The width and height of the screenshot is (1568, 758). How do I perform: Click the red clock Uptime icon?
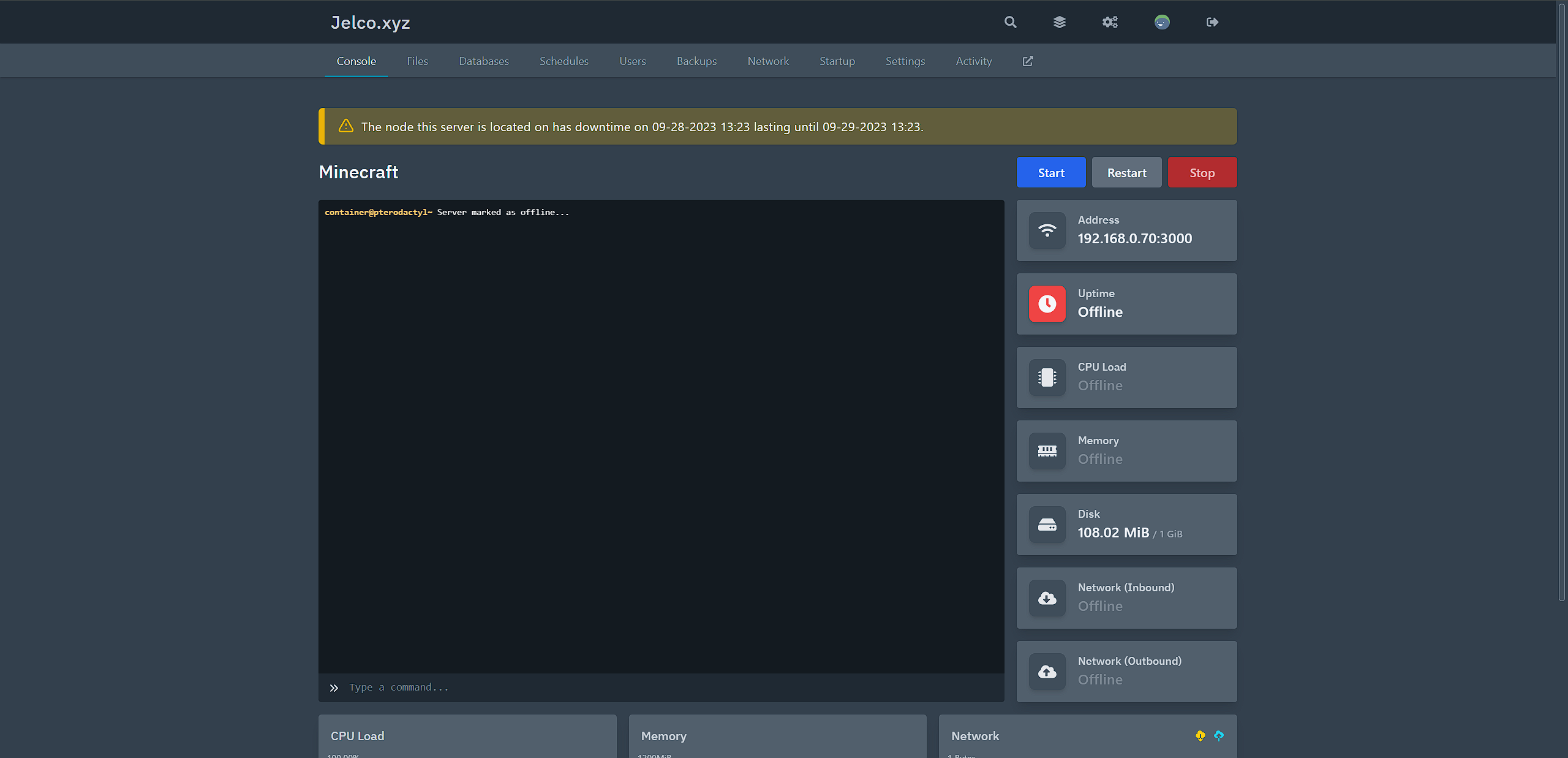(x=1047, y=304)
